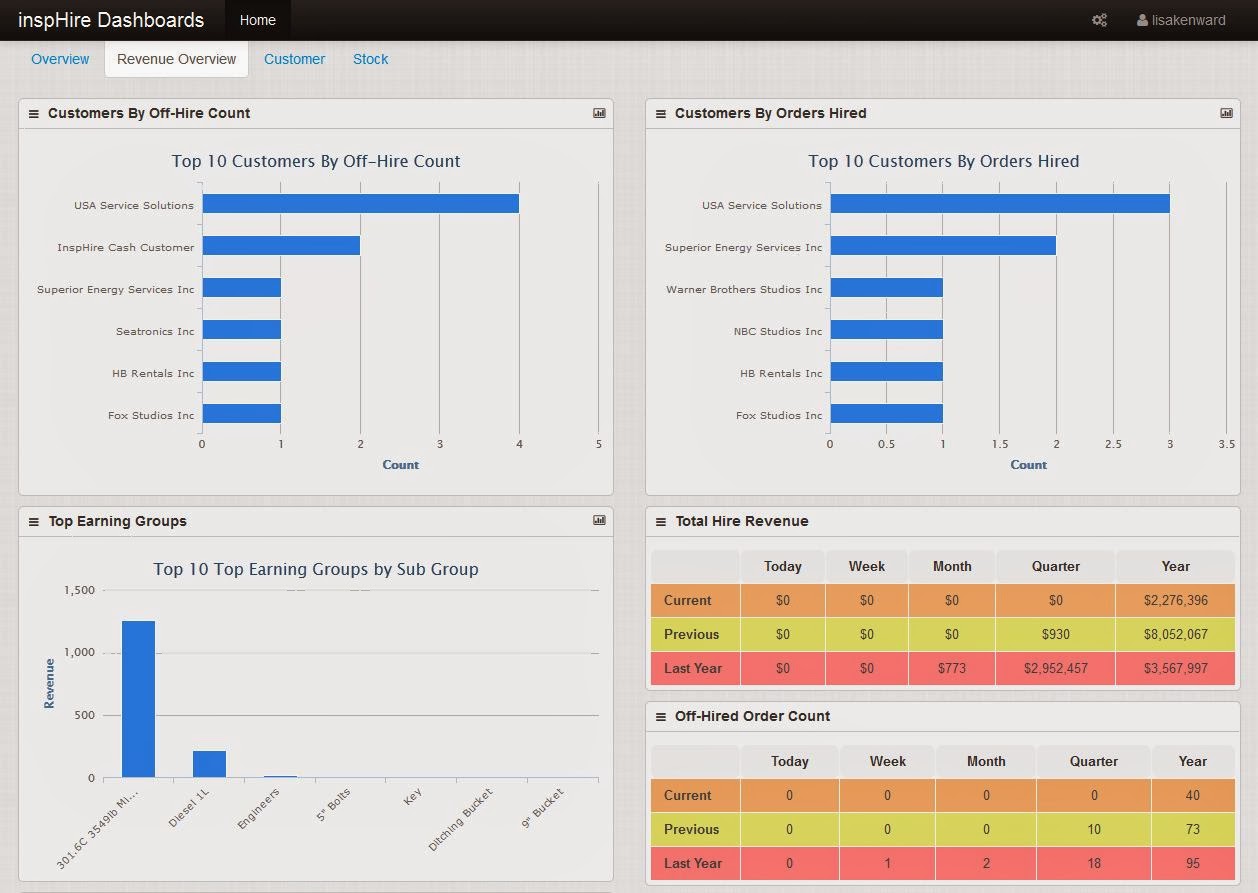Click the Warner Brothers Studios Inc bar
The width and height of the screenshot is (1258, 893).
tap(886, 288)
